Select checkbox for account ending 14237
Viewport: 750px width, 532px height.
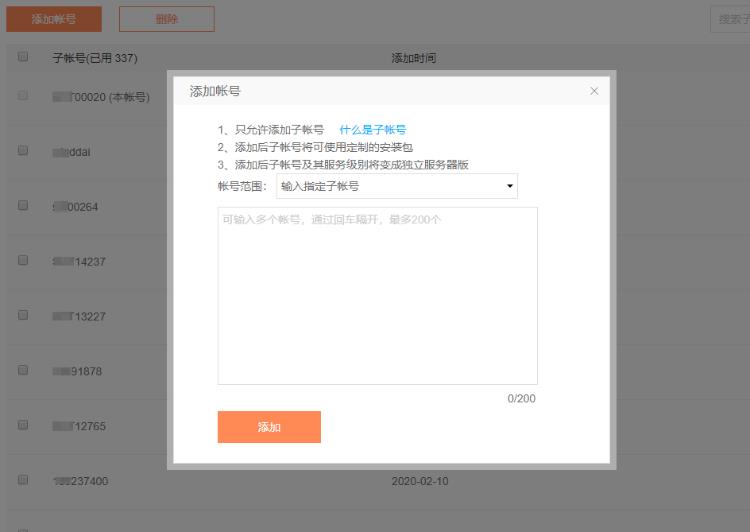22,260
